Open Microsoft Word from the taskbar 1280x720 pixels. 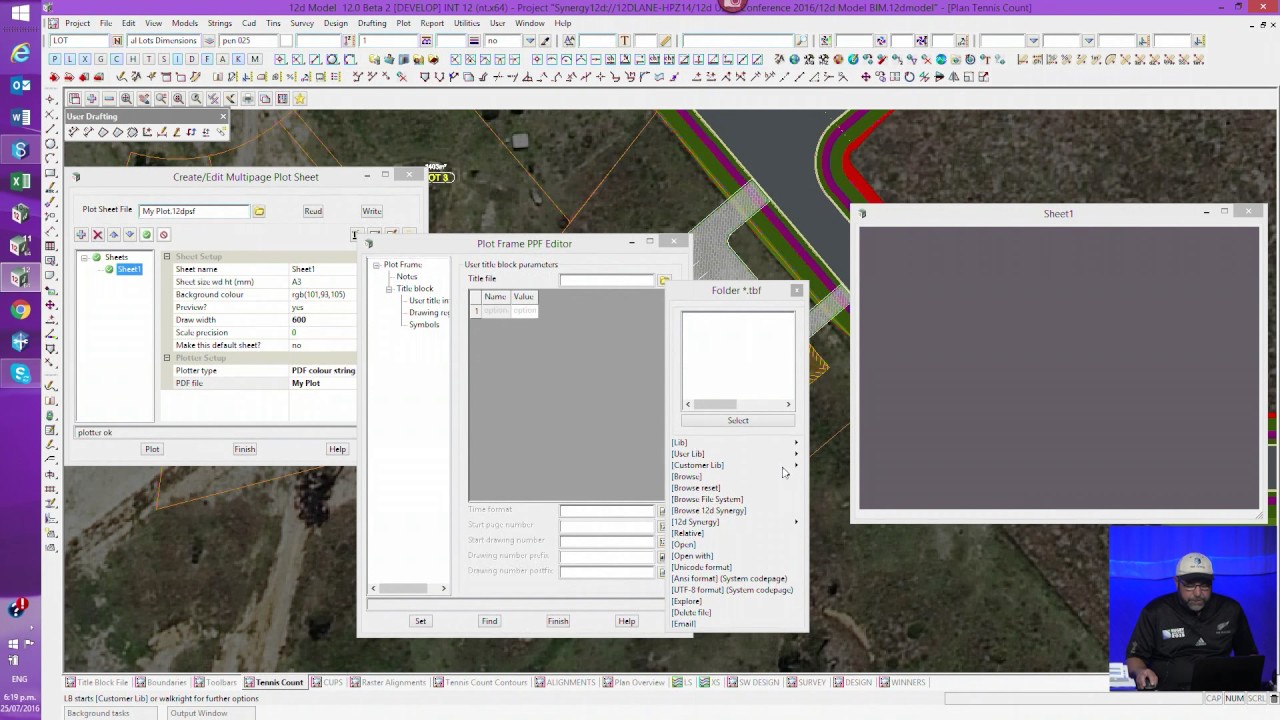coord(20,118)
